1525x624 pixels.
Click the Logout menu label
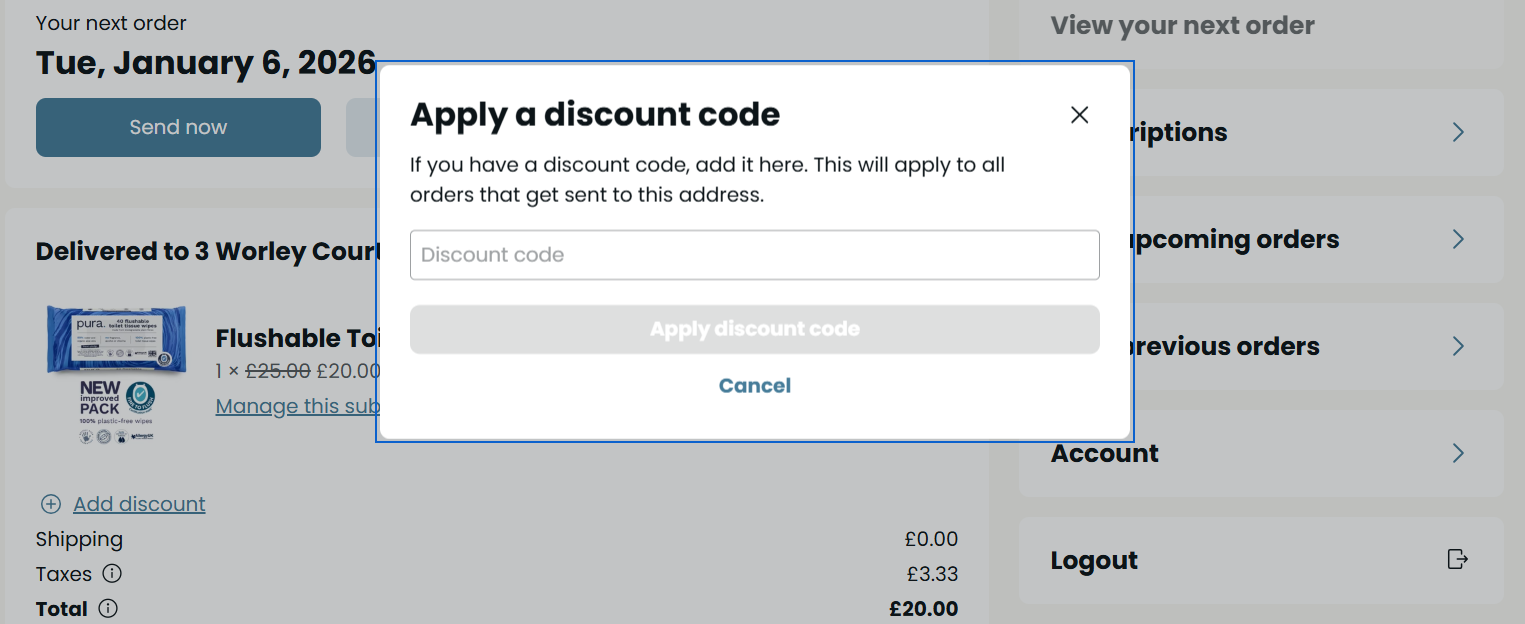pyautogui.click(x=1094, y=560)
